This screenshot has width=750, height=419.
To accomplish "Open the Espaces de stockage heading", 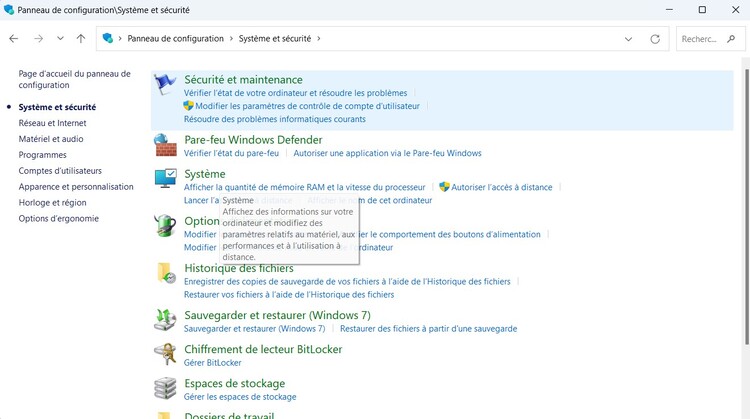I will (x=235, y=384).
